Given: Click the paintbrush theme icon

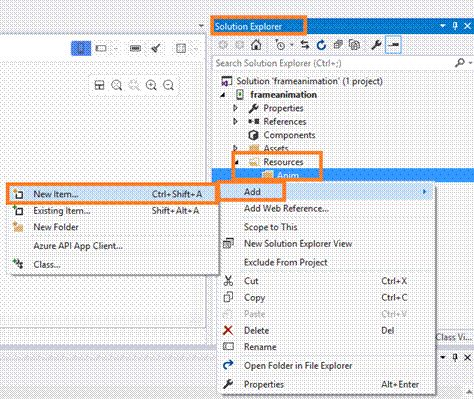Looking at the screenshot, I should point(155,48).
